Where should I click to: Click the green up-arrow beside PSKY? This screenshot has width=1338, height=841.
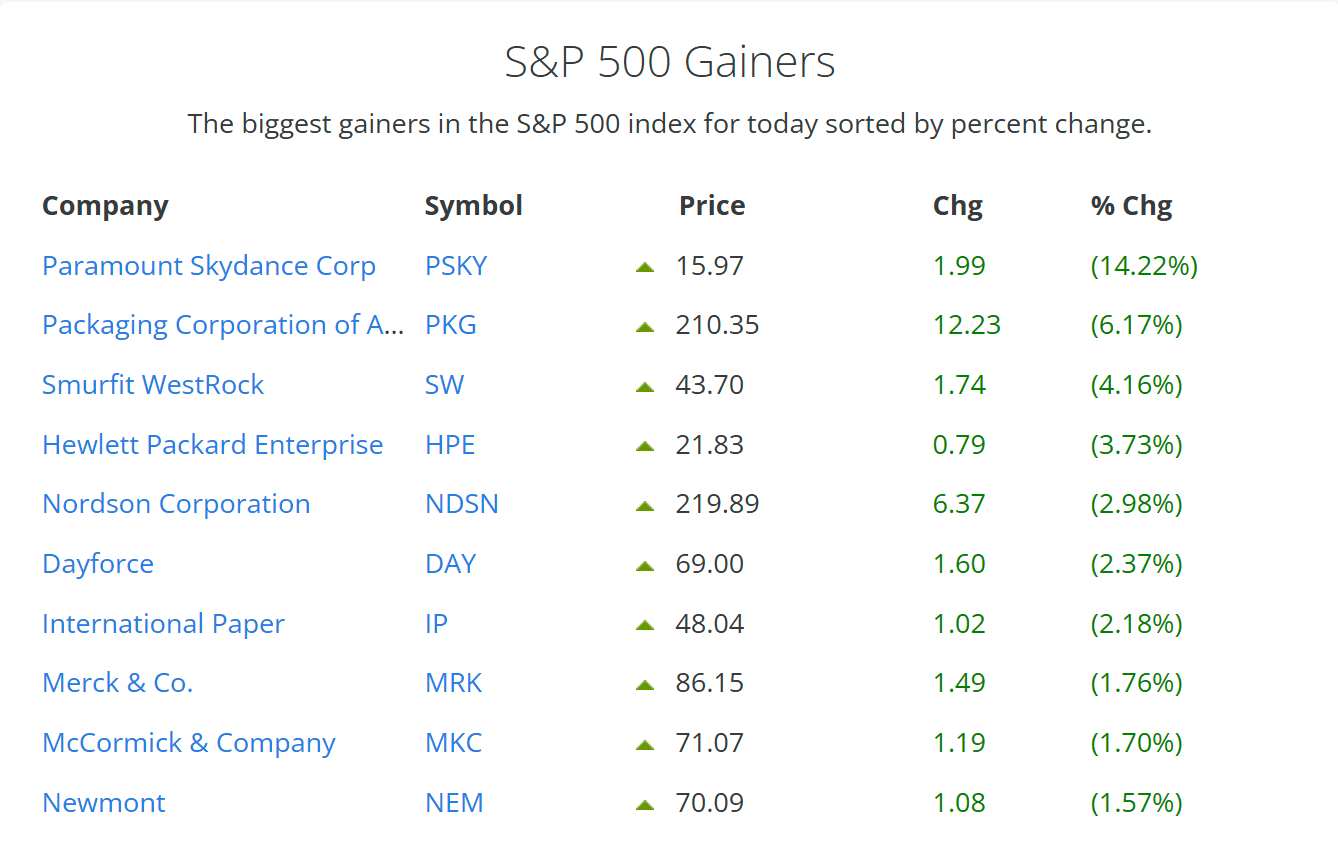point(645,266)
